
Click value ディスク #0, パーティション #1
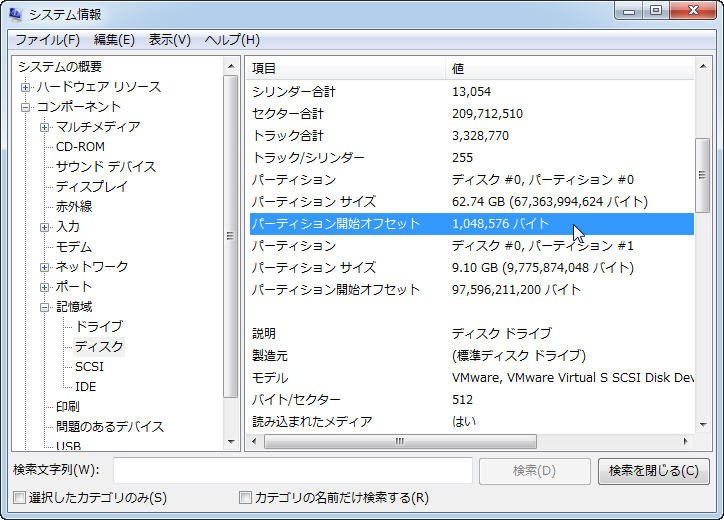543,246
